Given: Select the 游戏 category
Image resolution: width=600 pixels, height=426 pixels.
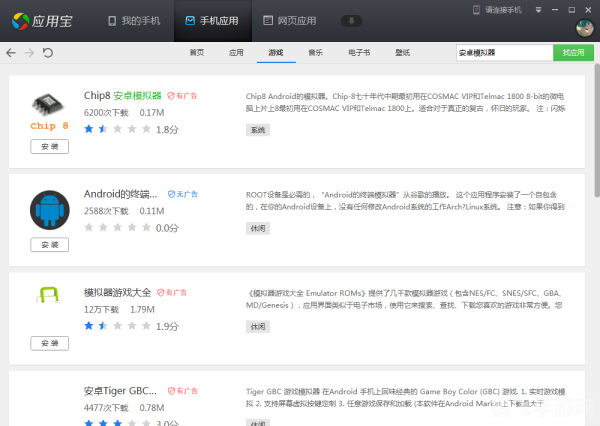Looking at the screenshot, I should pyautogui.click(x=276, y=52).
